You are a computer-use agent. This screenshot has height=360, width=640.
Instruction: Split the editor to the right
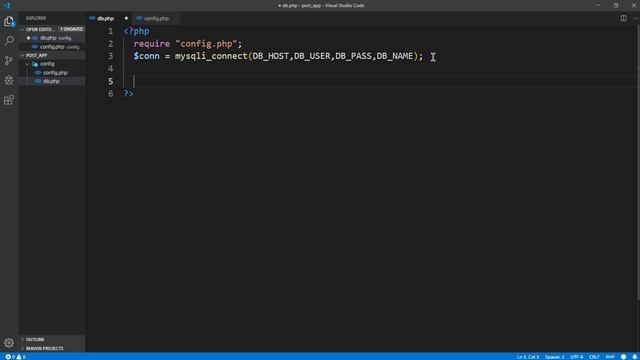click(623, 18)
